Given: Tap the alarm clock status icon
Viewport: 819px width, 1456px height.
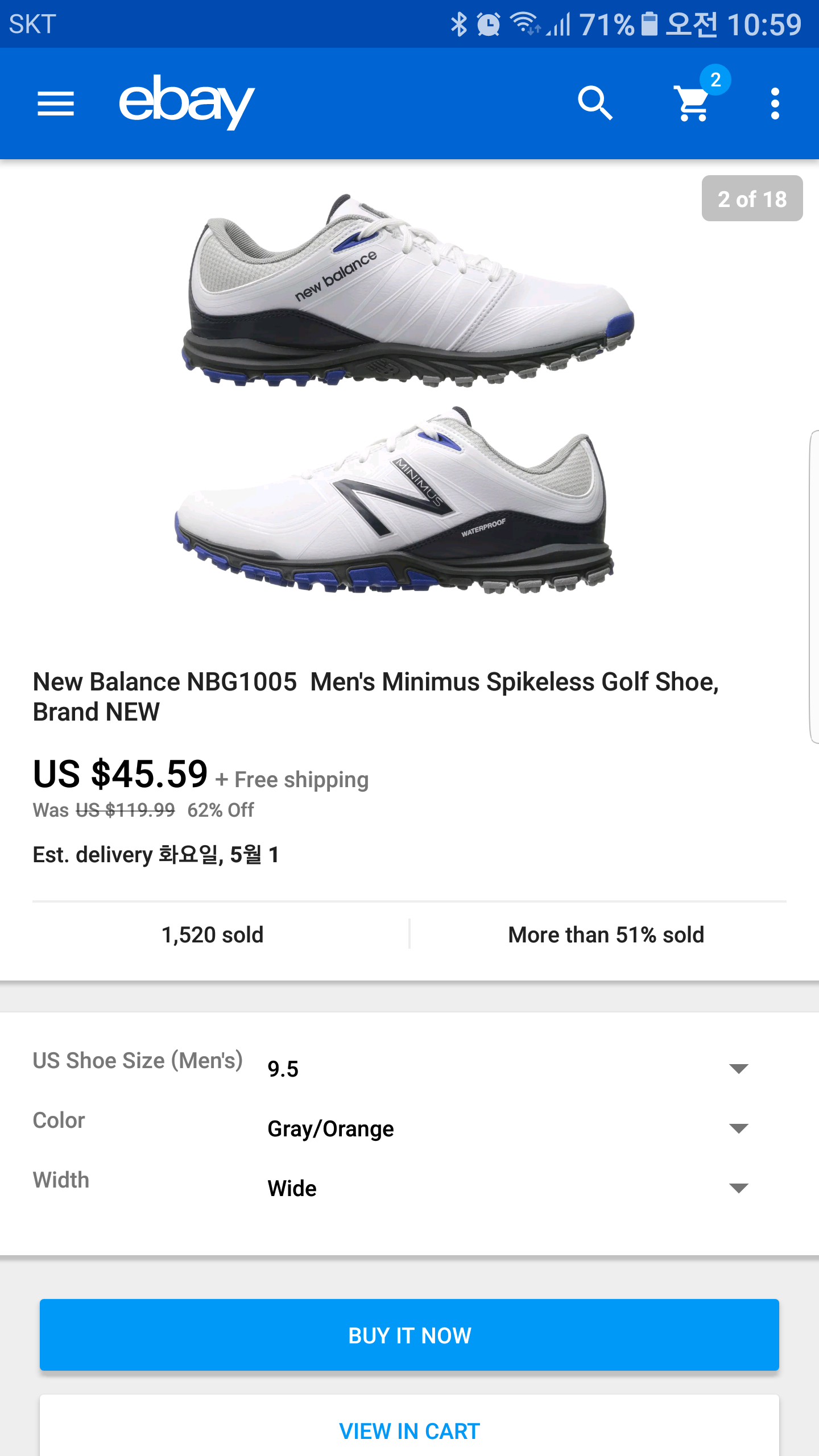Looking at the screenshot, I should [x=489, y=24].
